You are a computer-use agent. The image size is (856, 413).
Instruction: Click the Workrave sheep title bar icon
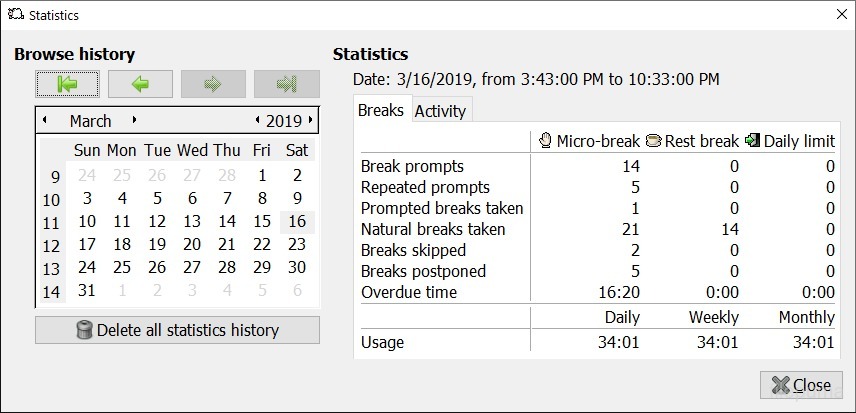tap(16, 14)
